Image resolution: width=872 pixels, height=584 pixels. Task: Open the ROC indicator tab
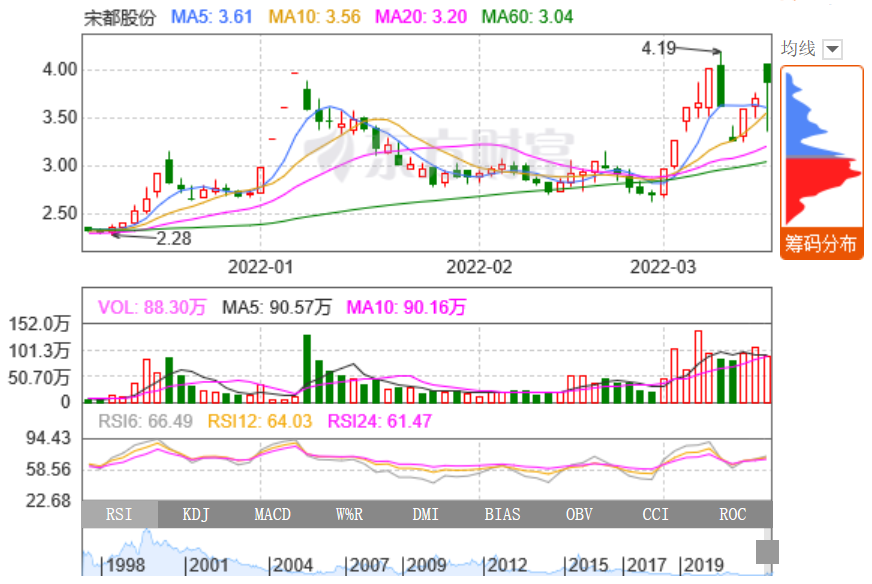click(x=733, y=514)
